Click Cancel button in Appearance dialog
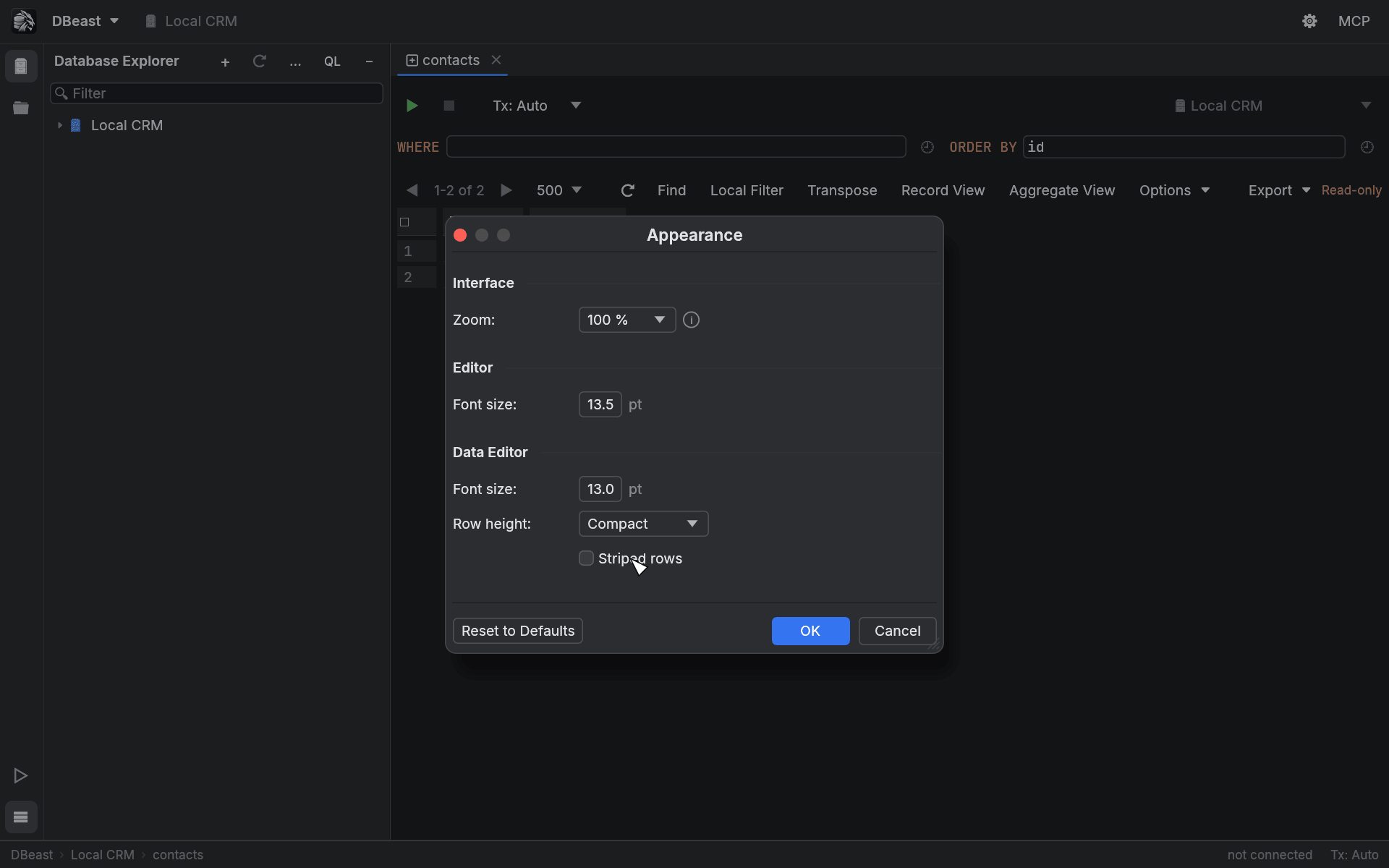Screen dimensions: 1389x868 897,631
